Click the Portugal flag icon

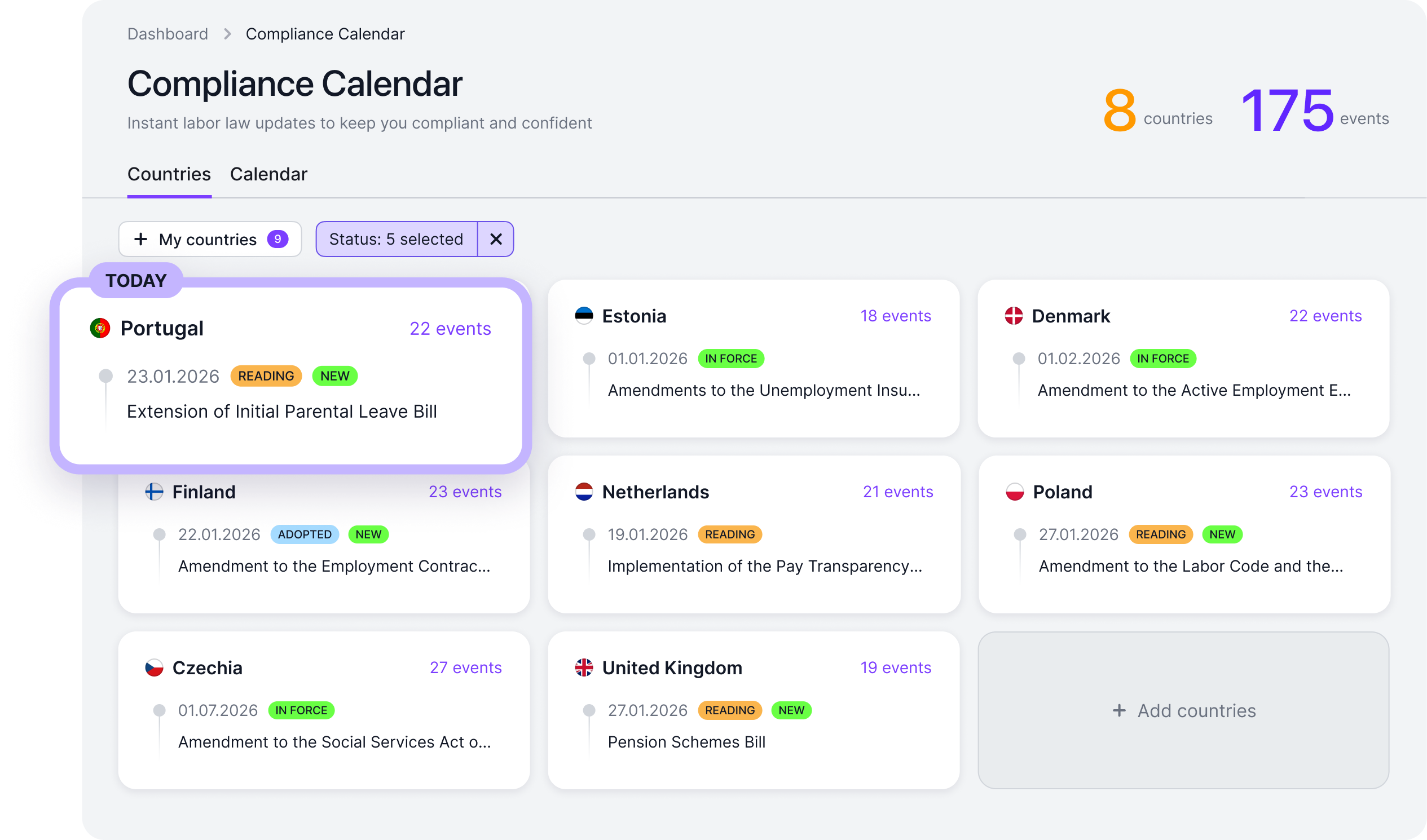click(101, 328)
